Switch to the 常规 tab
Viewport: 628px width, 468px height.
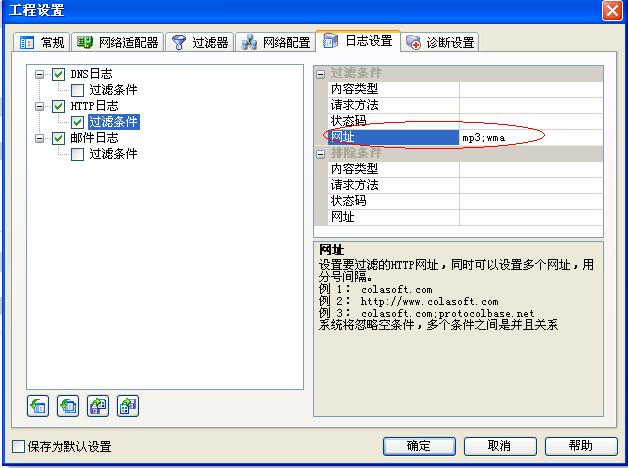click(x=42, y=42)
